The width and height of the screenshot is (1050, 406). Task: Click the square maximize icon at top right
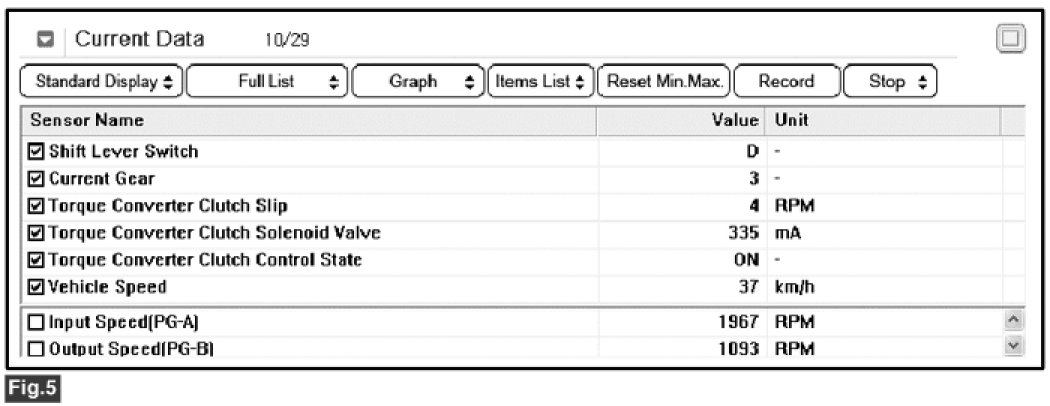[x=1011, y=39]
